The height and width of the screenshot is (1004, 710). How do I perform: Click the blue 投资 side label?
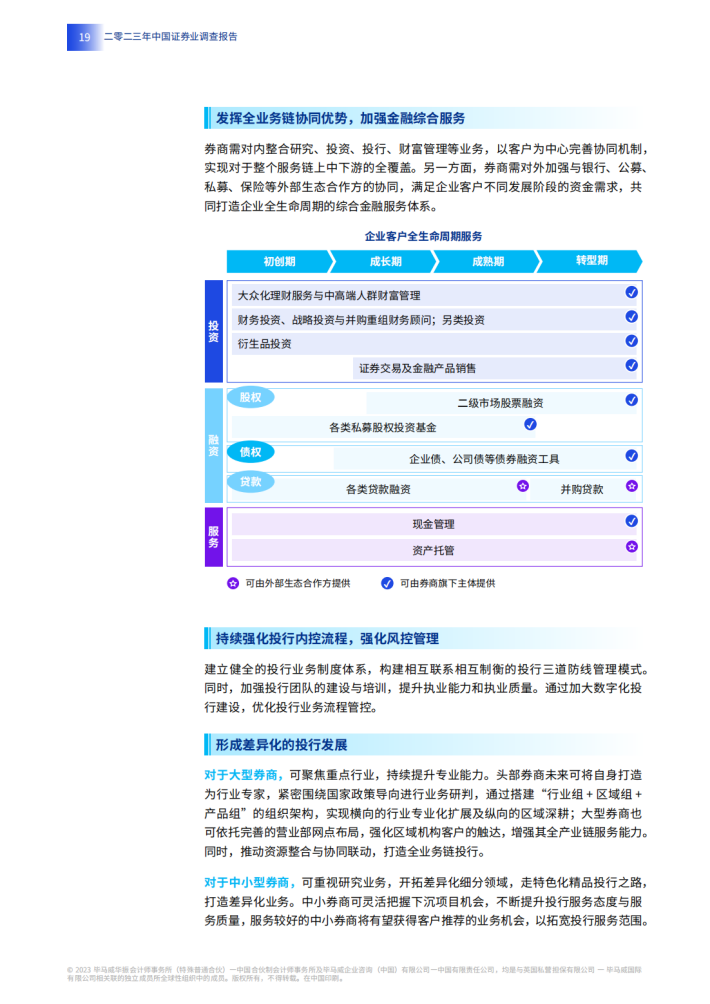pyautogui.click(x=214, y=331)
